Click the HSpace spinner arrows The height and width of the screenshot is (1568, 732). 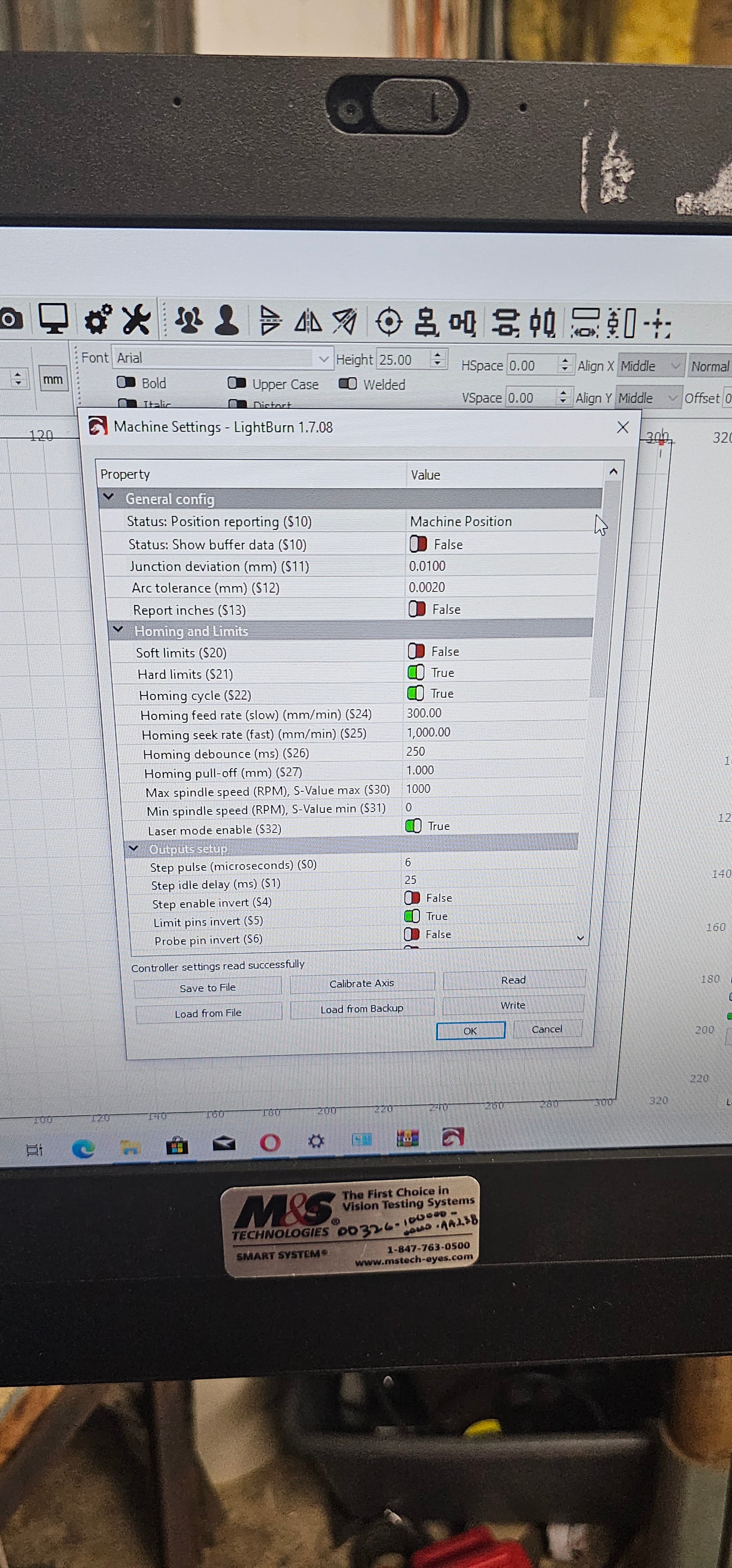tap(565, 365)
